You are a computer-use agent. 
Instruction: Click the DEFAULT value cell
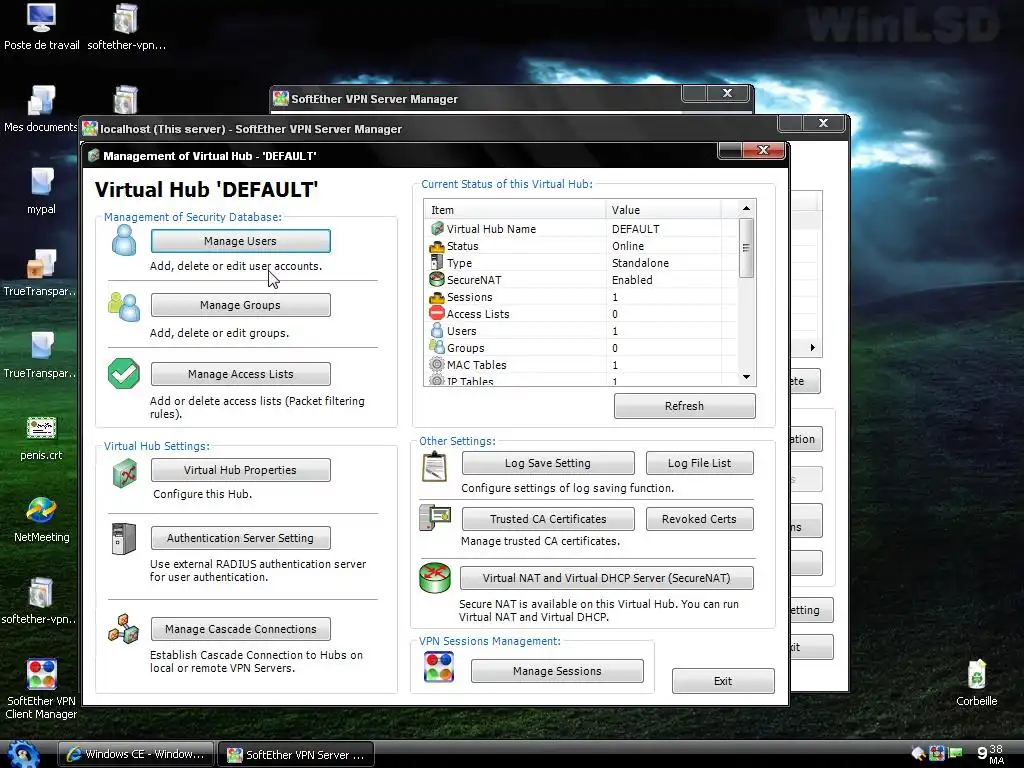(x=635, y=229)
